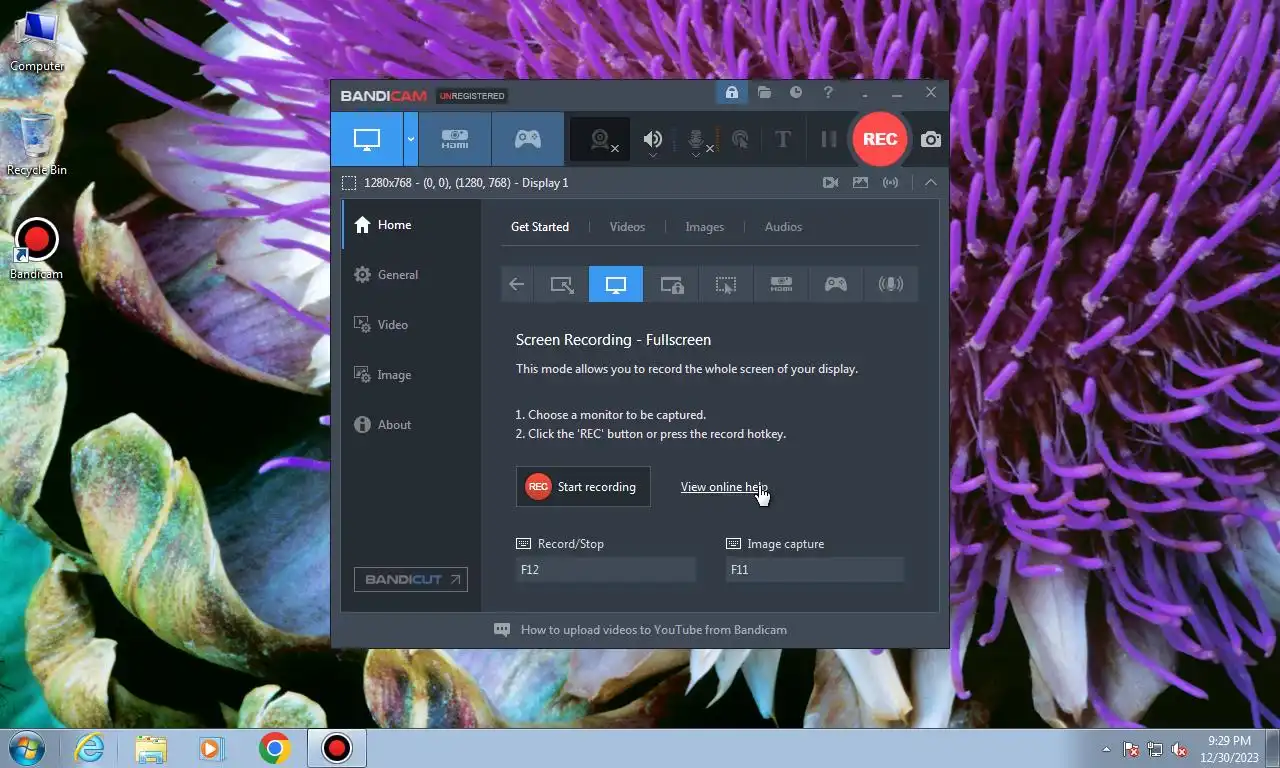Open the Image settings section
This screenshot has height=768, width=1280.
coord(412,375)
